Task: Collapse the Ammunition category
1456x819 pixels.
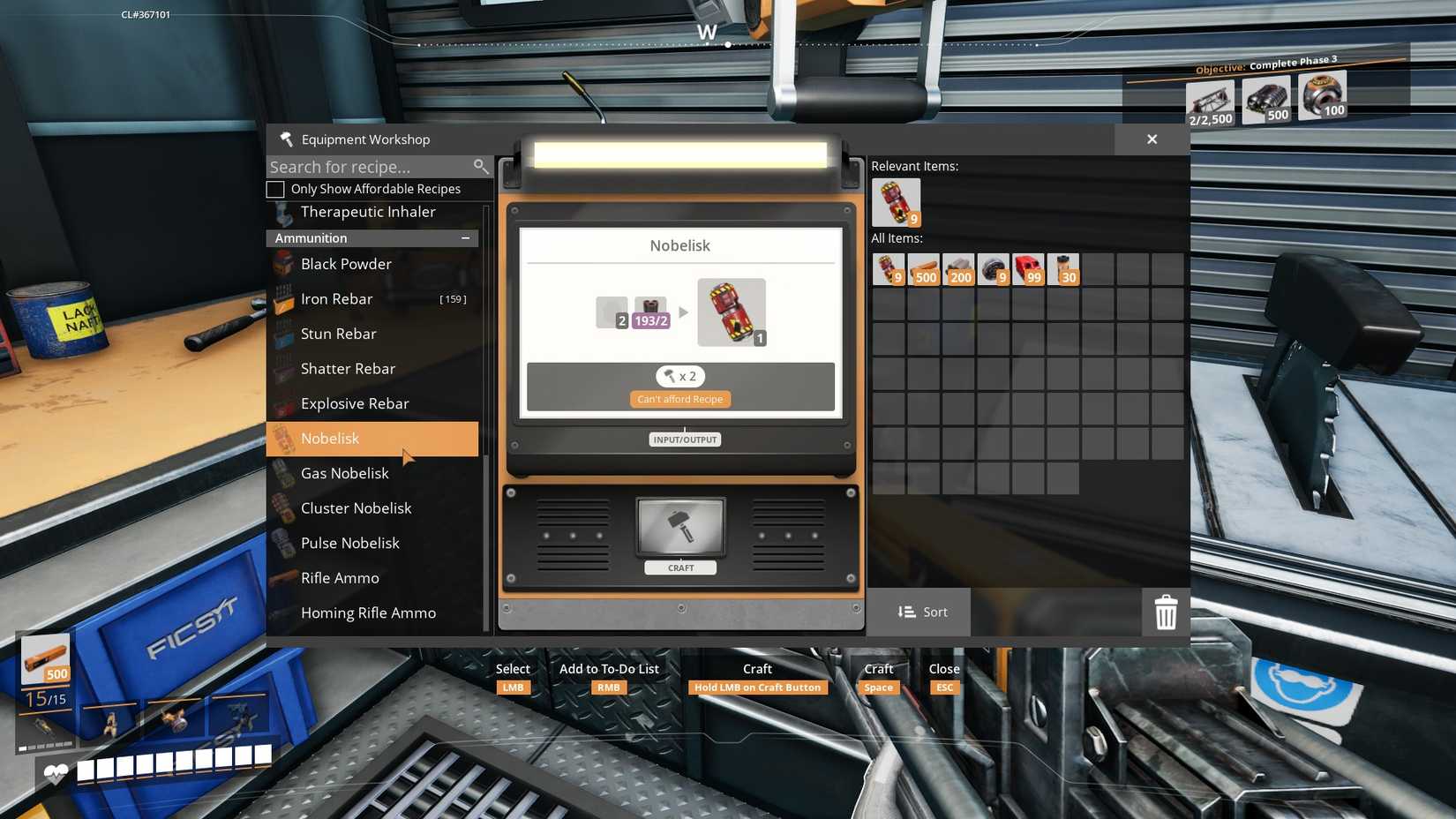Action: click(x=465, y=238)
